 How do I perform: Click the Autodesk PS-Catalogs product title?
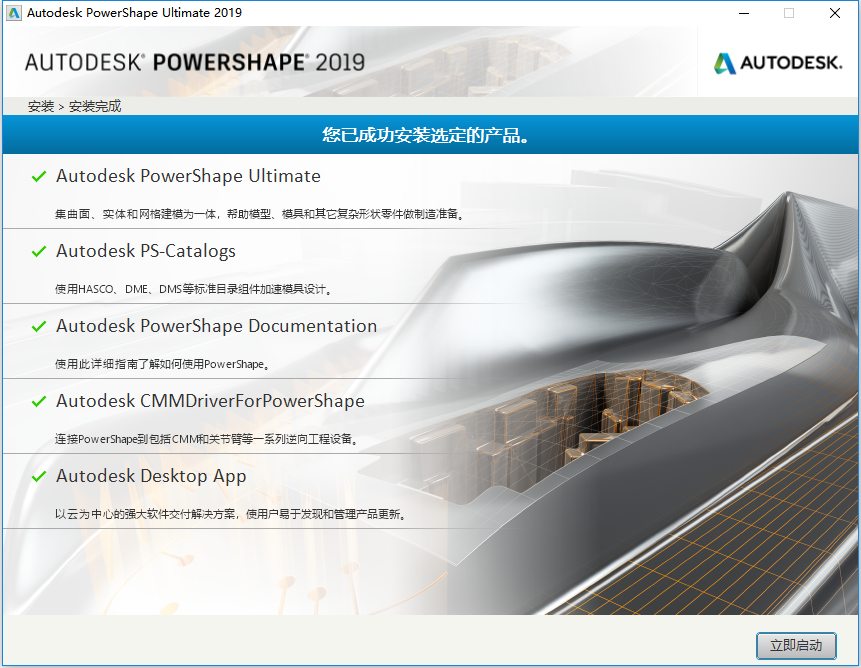point(146,251)
